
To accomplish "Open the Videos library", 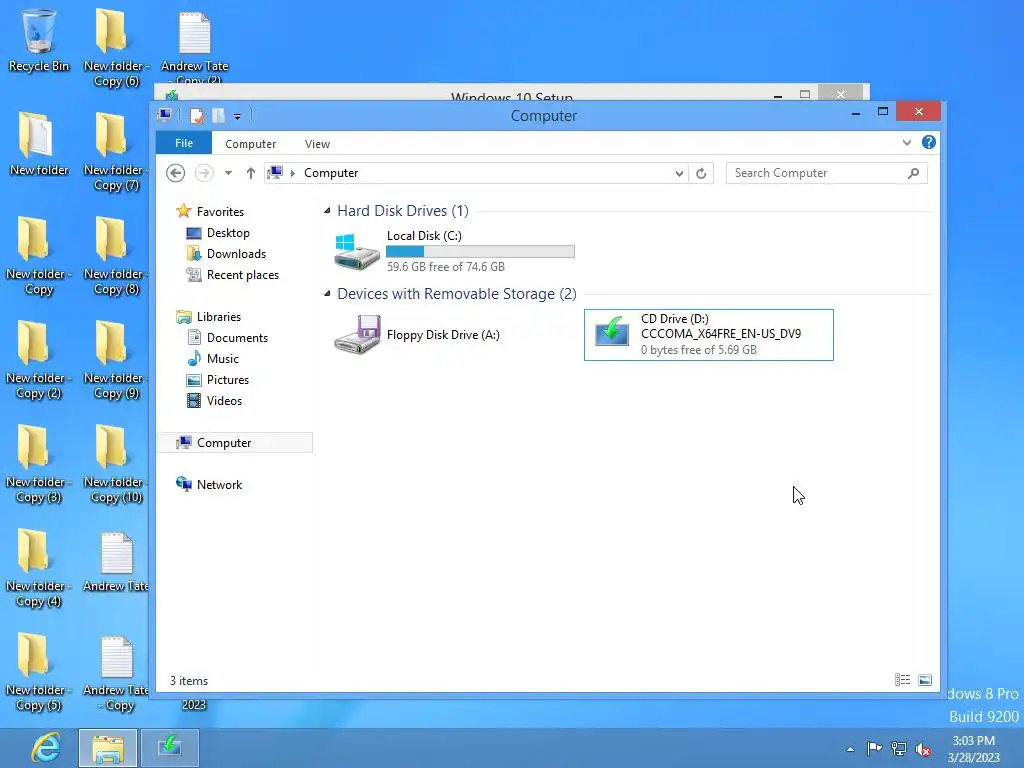I will pos(224,400).
